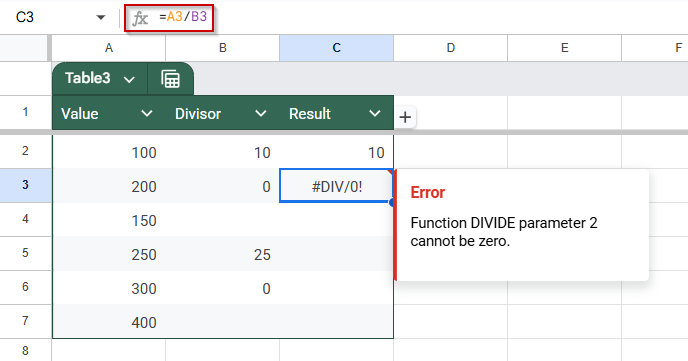
Task: Select Divisor cell 0 in row 6
Action: (222, 288)
